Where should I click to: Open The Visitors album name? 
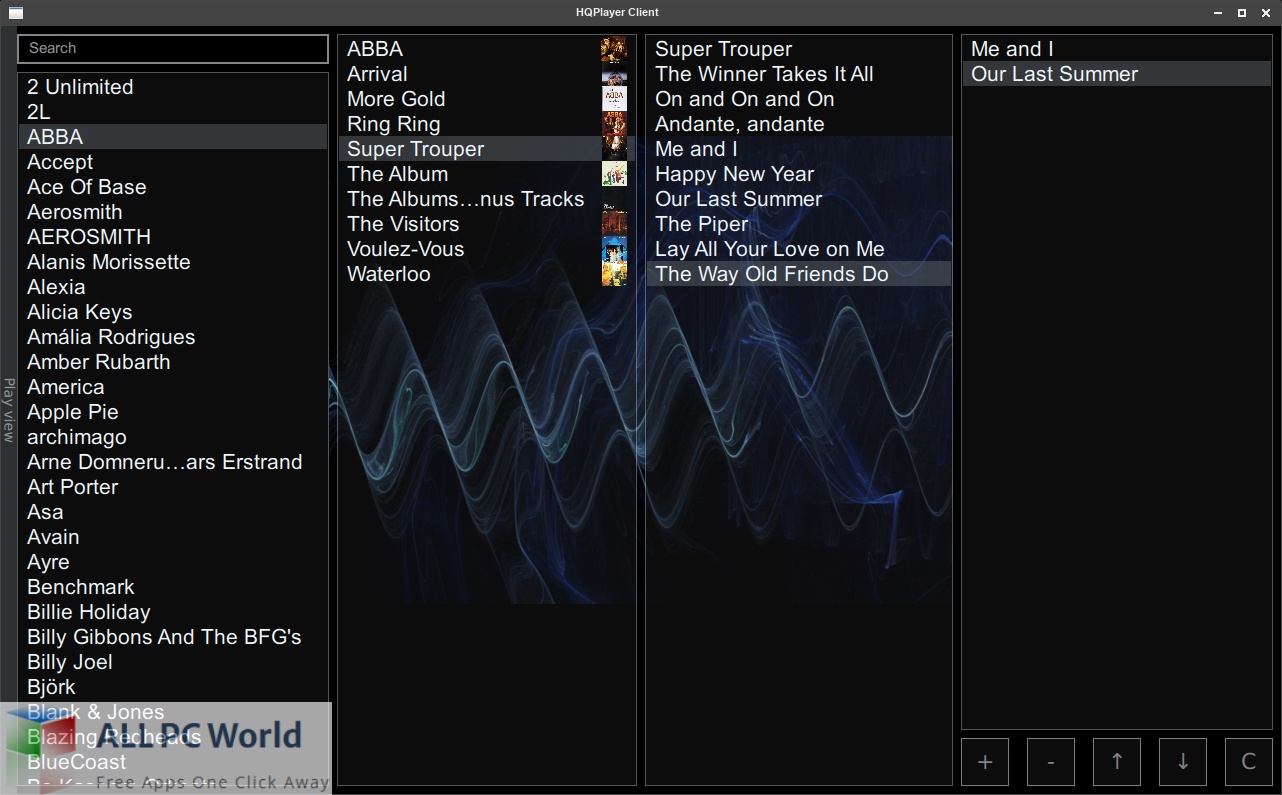[403, 224]
